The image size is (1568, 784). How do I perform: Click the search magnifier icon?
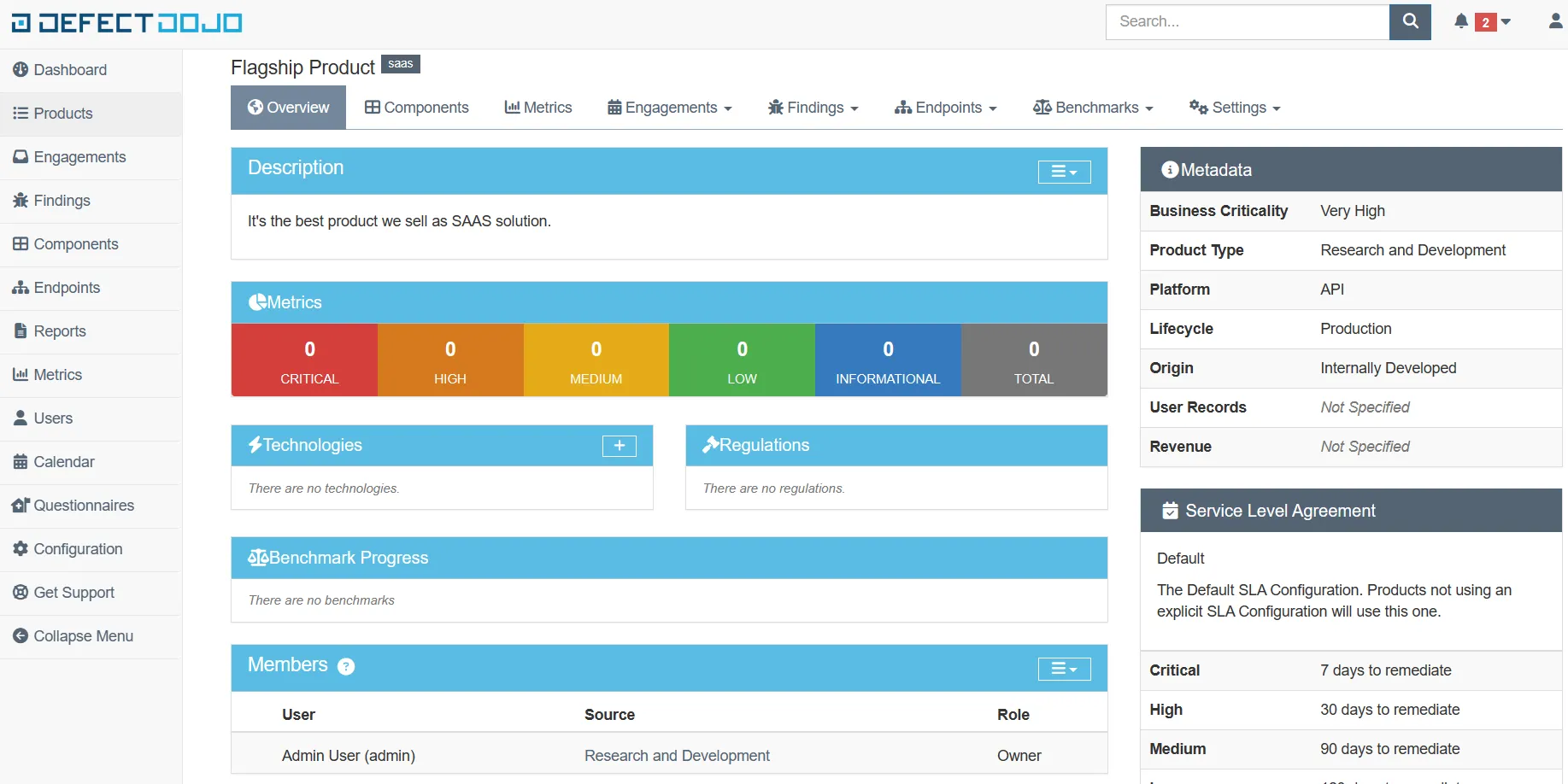point(1409,21)
